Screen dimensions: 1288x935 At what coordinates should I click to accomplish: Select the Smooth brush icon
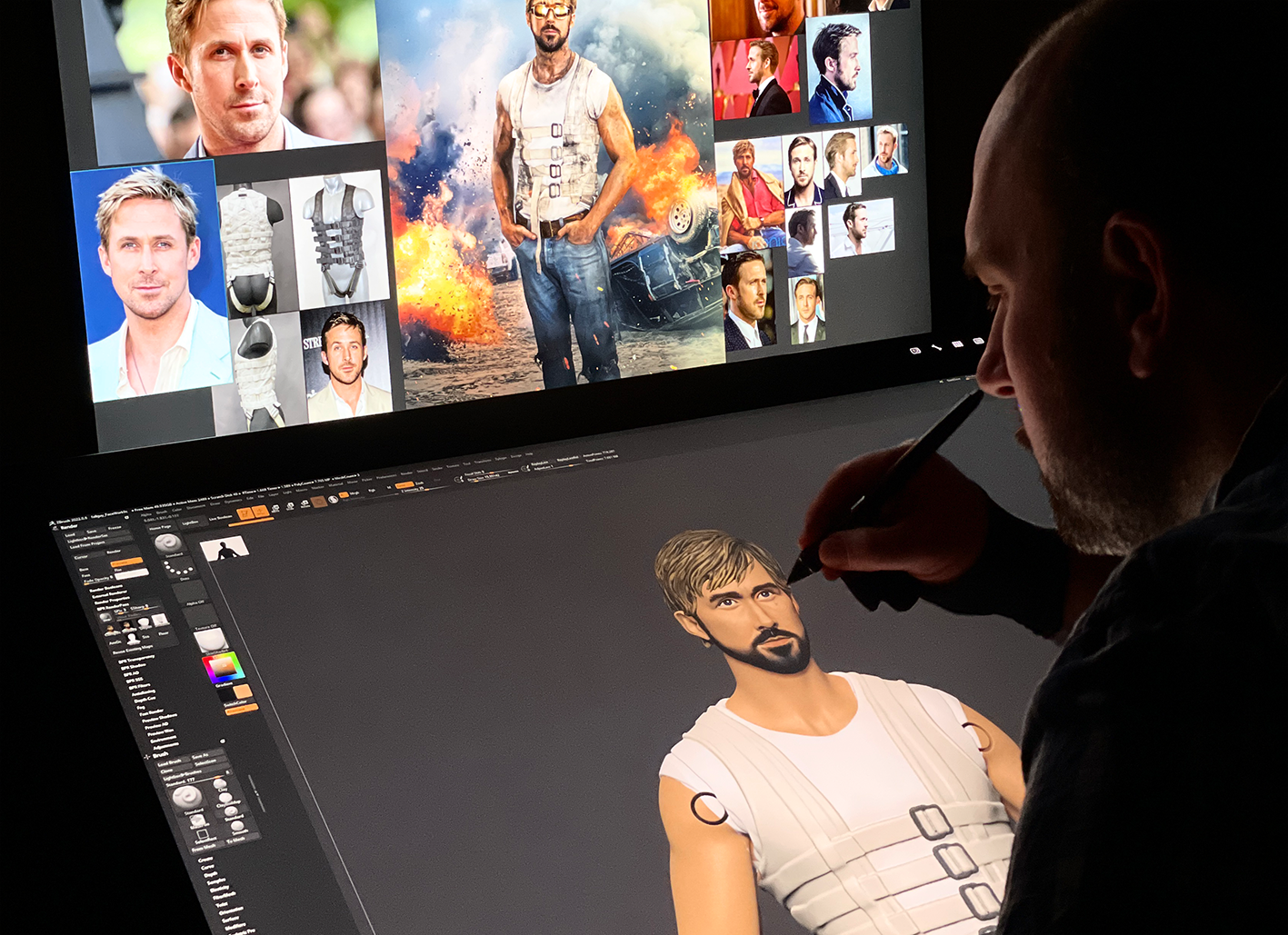[x=237, y=825]
